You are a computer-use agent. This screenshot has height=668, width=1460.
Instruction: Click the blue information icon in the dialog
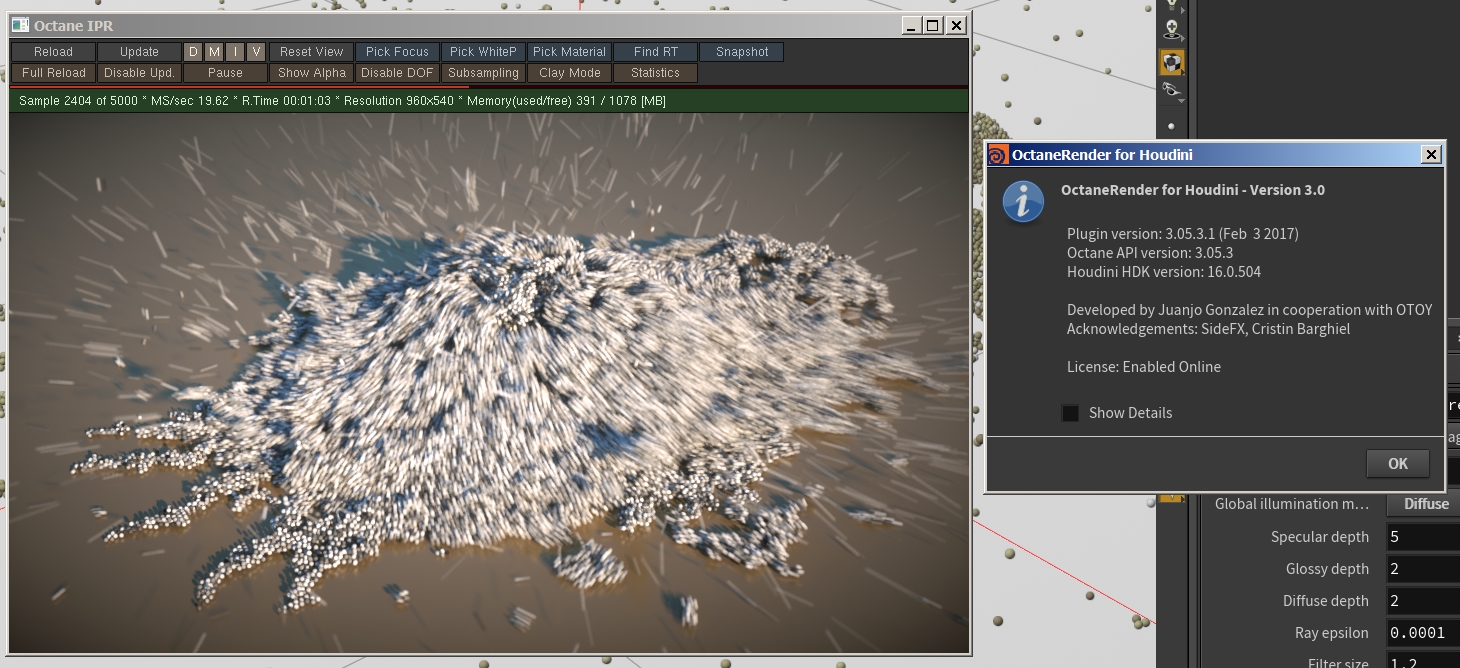1023,202
